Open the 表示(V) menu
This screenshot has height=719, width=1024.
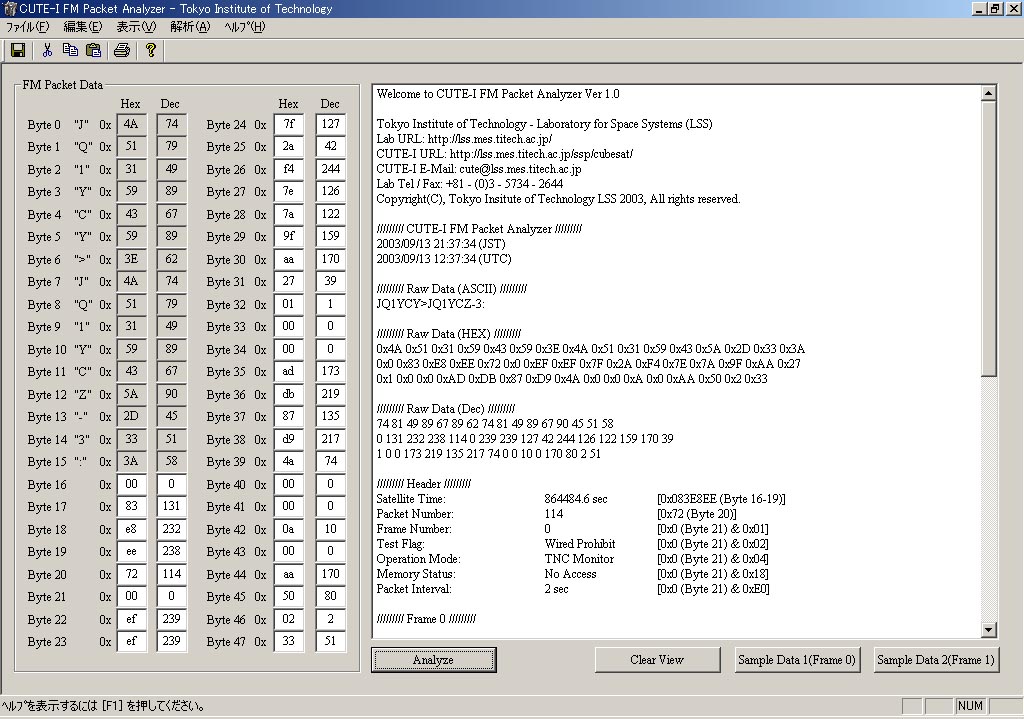tap(136, 27)
